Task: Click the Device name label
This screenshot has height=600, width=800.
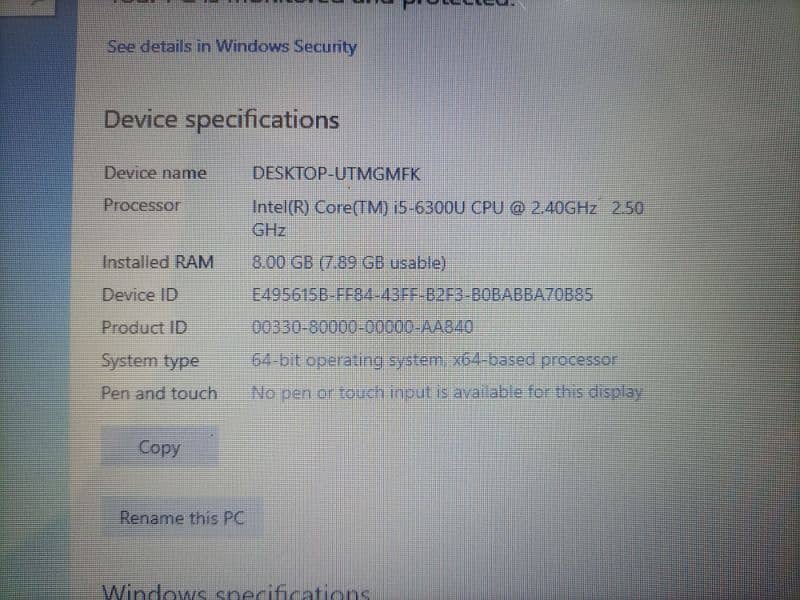Action: pyautogui.click(x=155, y=173)
